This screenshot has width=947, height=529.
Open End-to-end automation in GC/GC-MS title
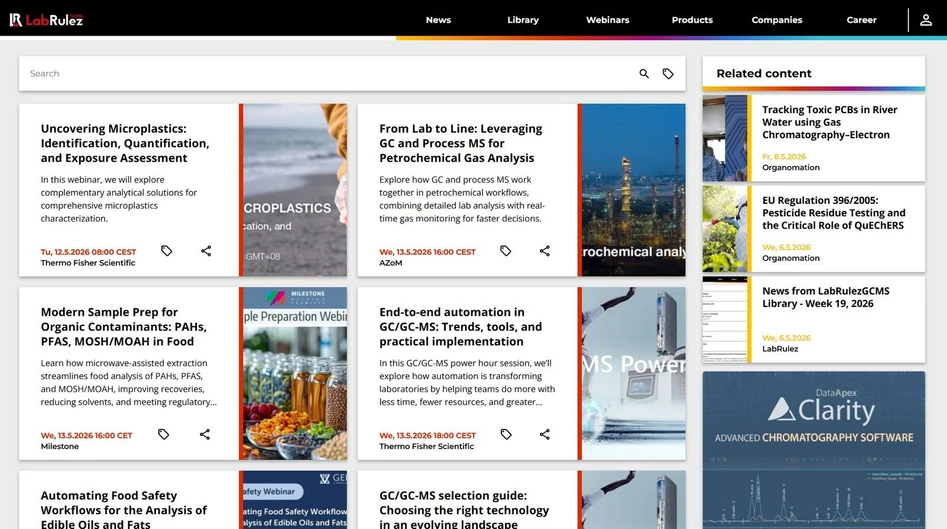click(x=461, y=327)
